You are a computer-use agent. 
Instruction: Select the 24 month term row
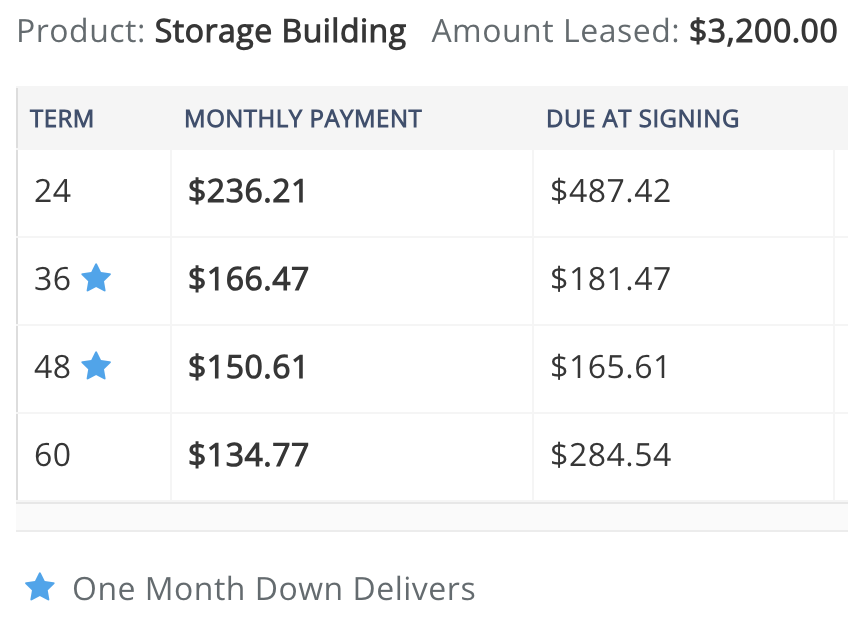pyautogui.click(x=53, y=191)
